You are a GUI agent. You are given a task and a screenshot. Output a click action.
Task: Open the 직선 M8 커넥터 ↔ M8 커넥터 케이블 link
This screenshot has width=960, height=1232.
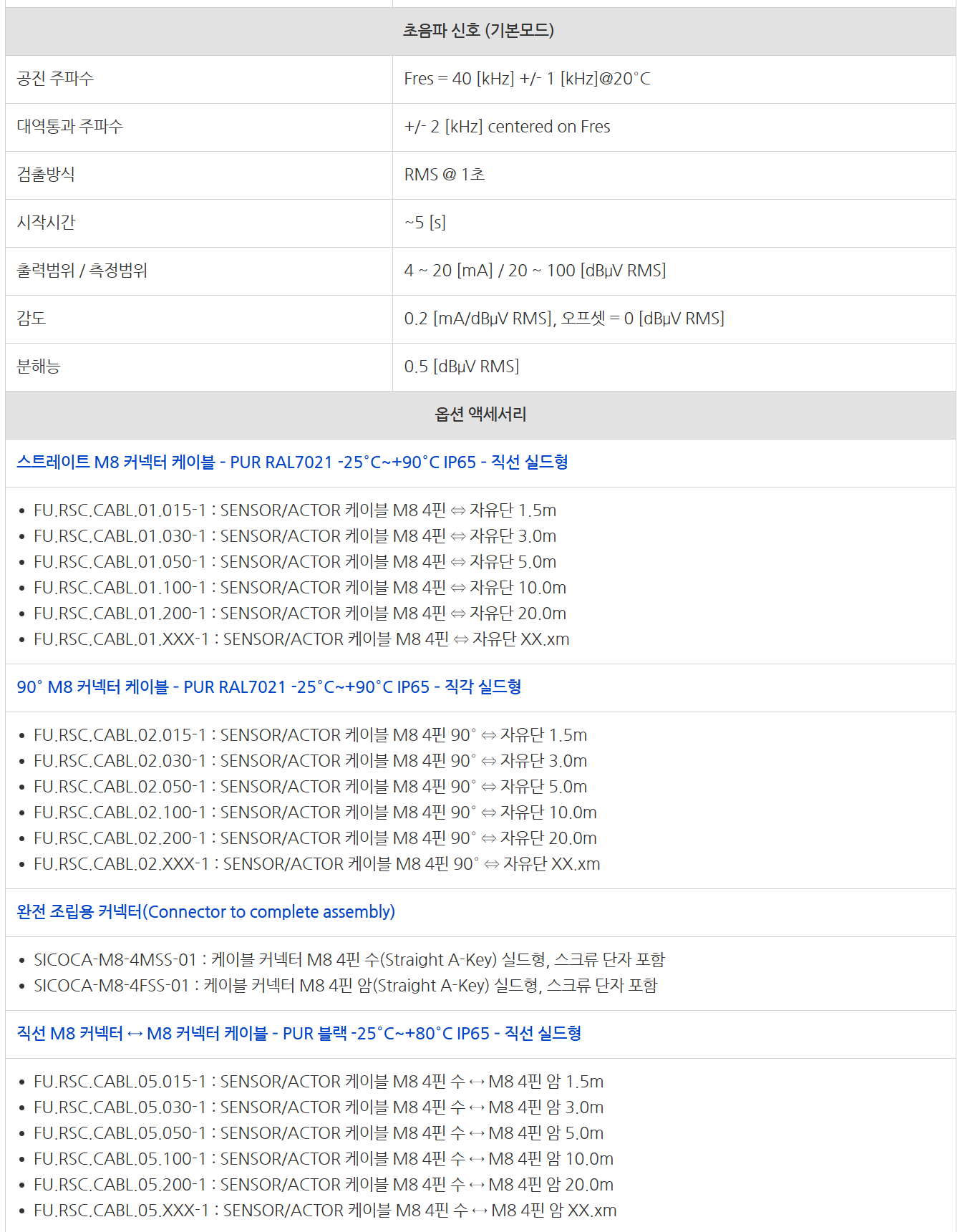point(299,1034)
